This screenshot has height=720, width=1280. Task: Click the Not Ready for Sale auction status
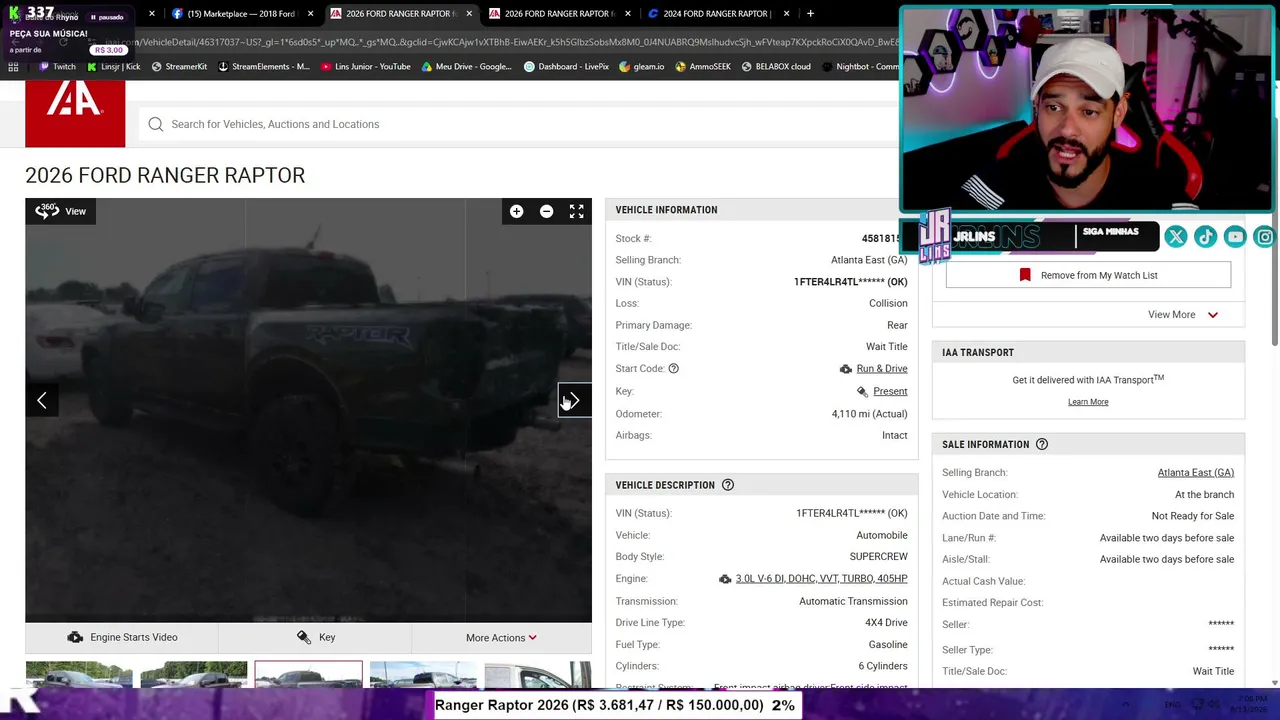[1193, 516]
